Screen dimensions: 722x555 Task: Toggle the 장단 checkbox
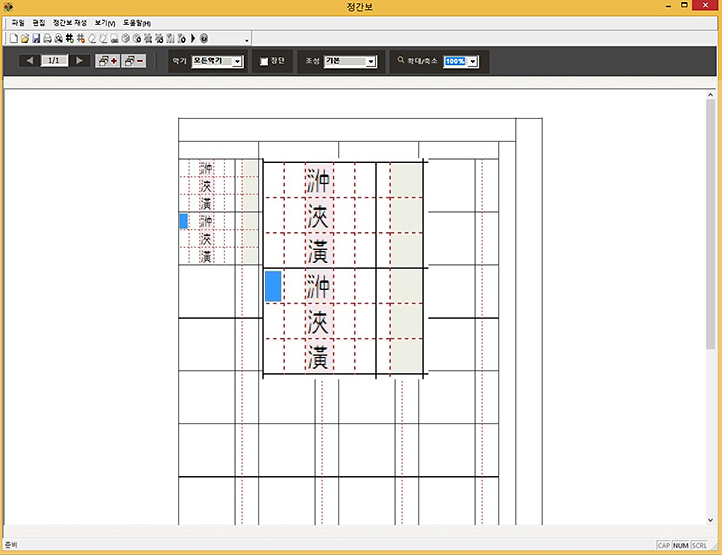coord(264,61)
